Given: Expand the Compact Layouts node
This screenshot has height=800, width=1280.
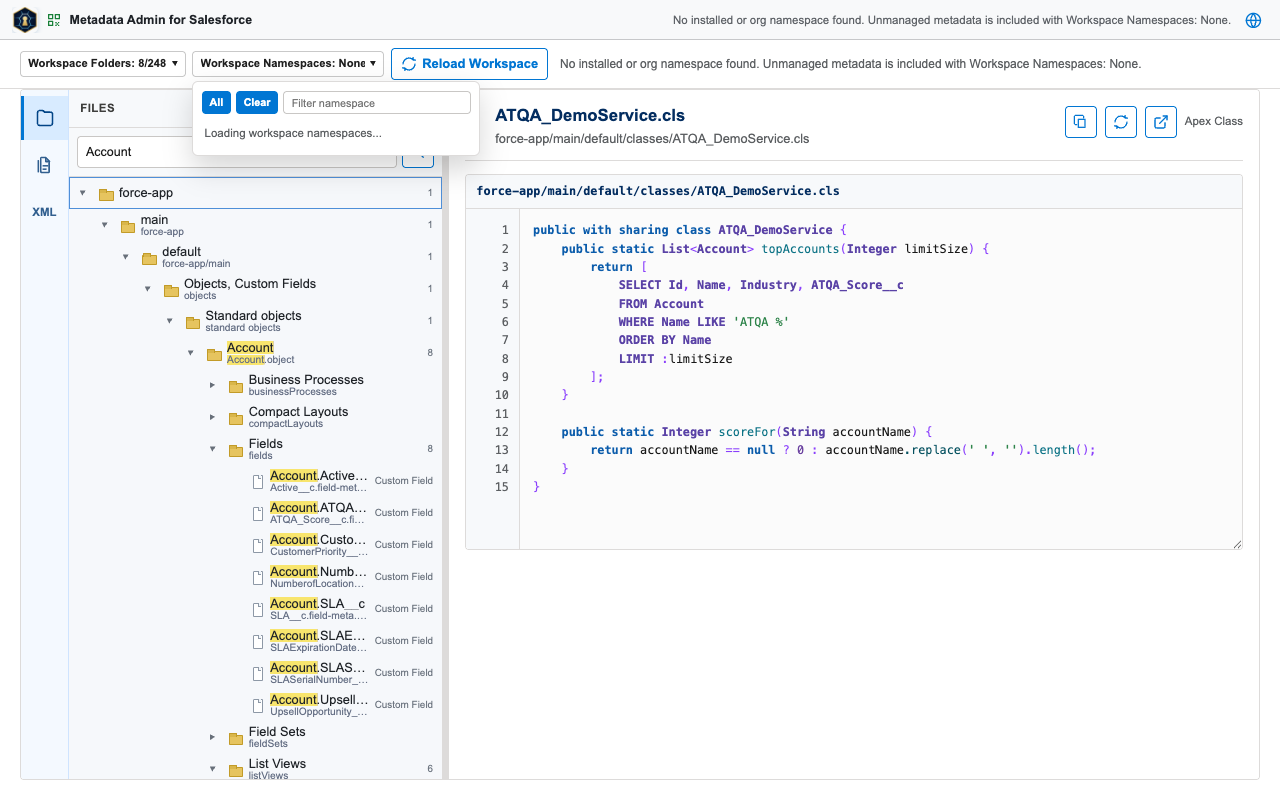Looking at the screenshot, I should [x=212, y=417].
